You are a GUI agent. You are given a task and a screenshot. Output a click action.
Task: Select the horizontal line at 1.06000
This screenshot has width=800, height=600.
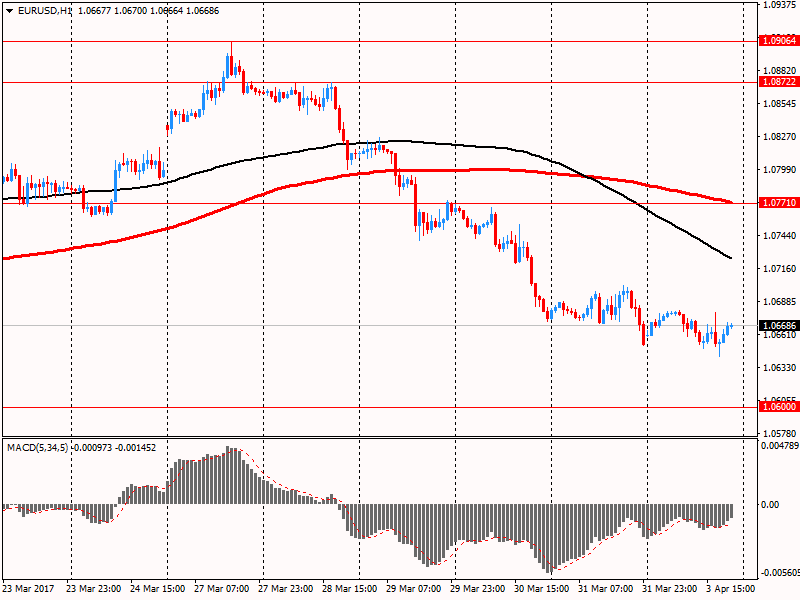378,408
